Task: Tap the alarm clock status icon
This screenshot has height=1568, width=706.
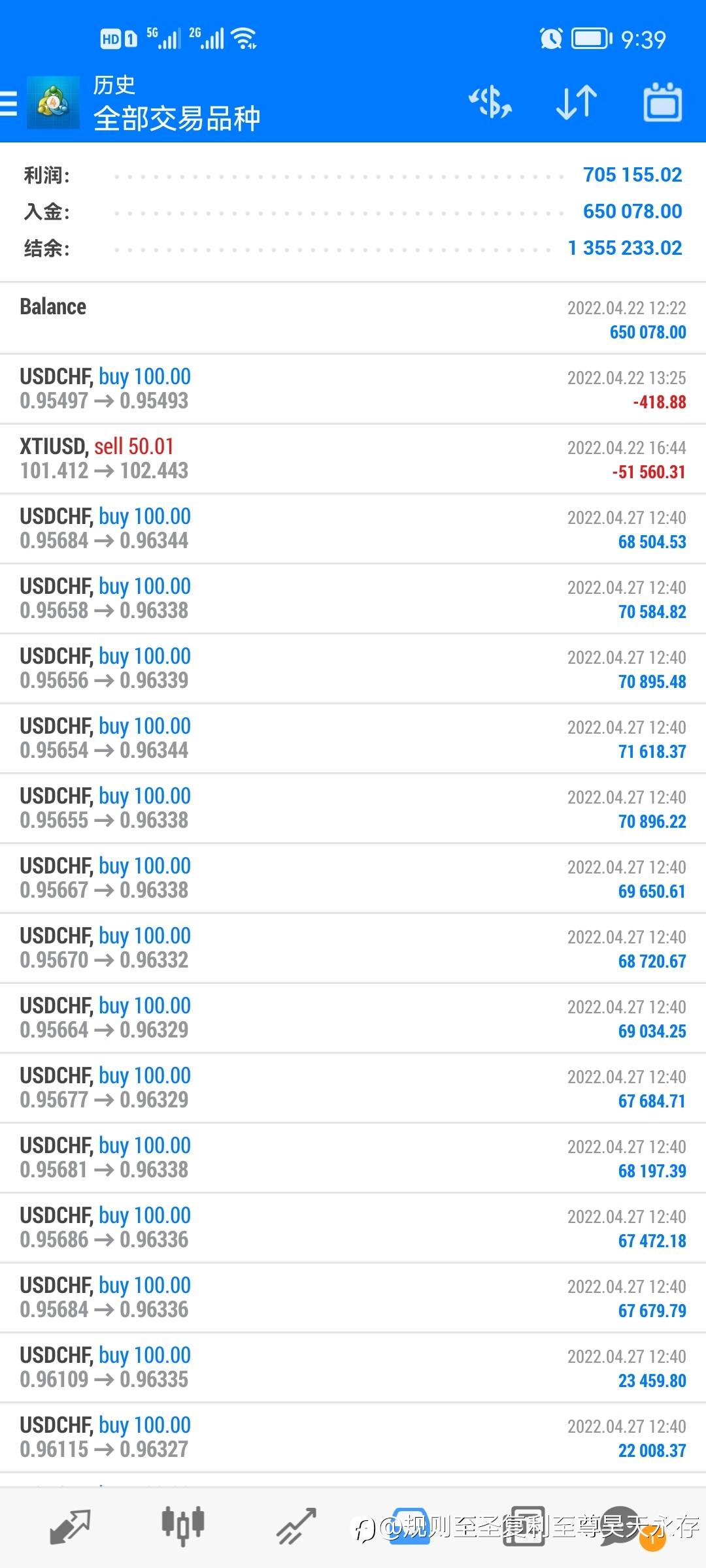Action: tap(550, 39)
